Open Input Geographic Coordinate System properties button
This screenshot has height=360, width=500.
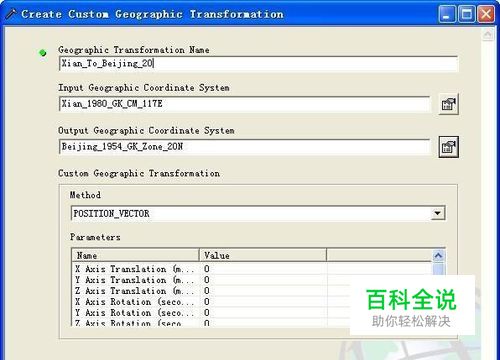click(448, 104)
